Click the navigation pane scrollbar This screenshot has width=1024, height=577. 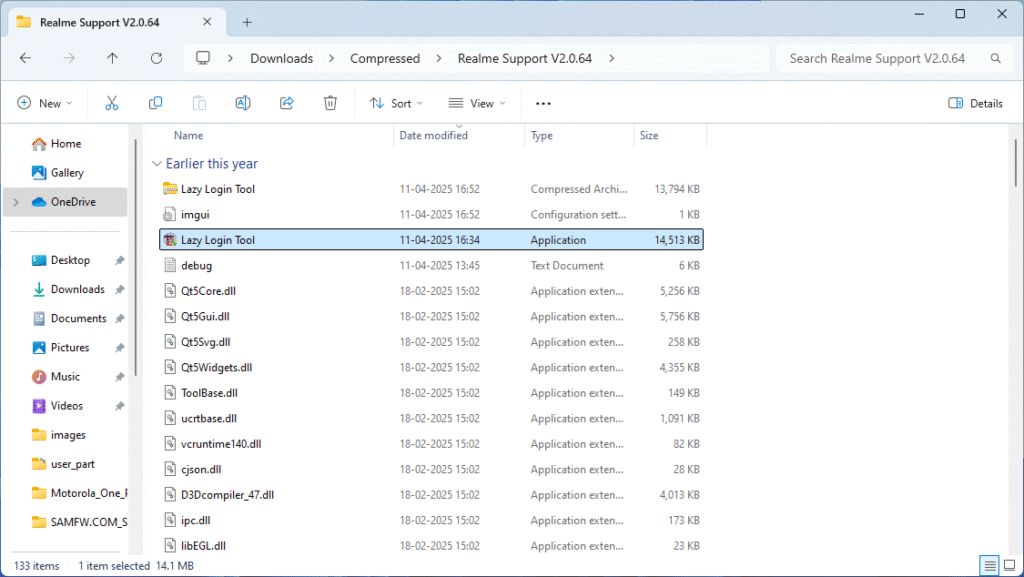coord(135,258)
